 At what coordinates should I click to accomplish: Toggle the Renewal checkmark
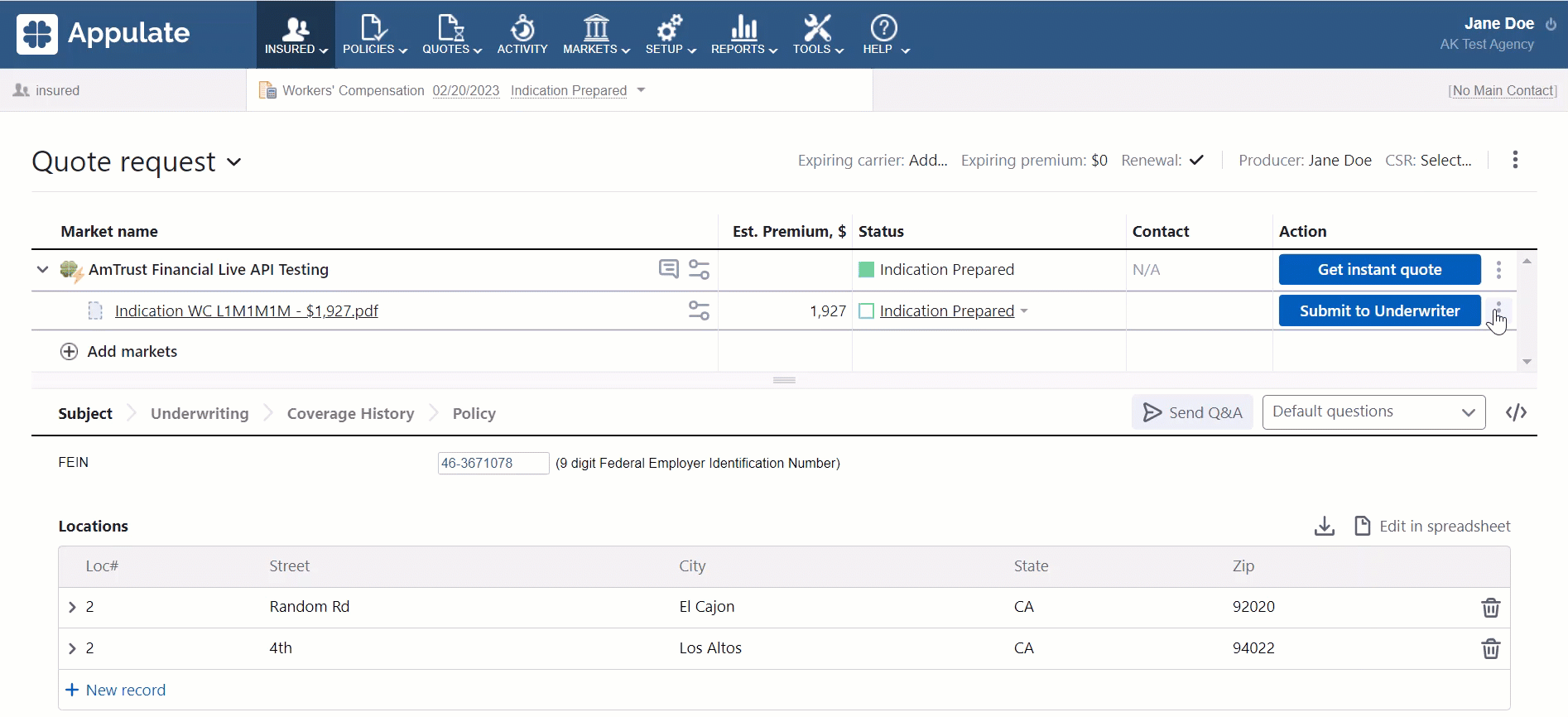[x=1196, y=160]
